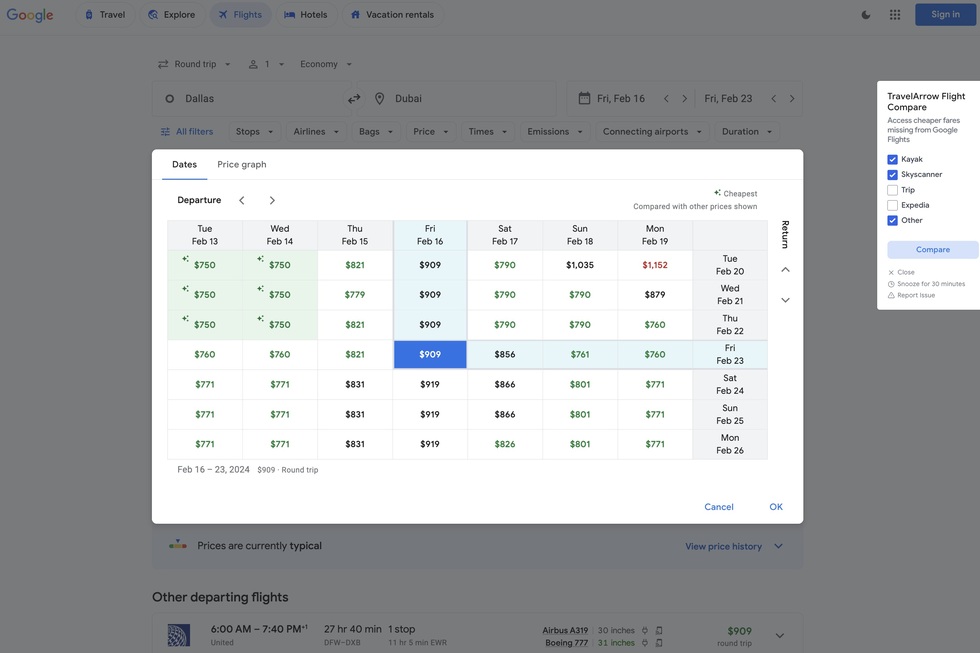Viewport: 980px width, 653px height.
Task: Toggle dark mode moon icon
Action: point(866,14)
